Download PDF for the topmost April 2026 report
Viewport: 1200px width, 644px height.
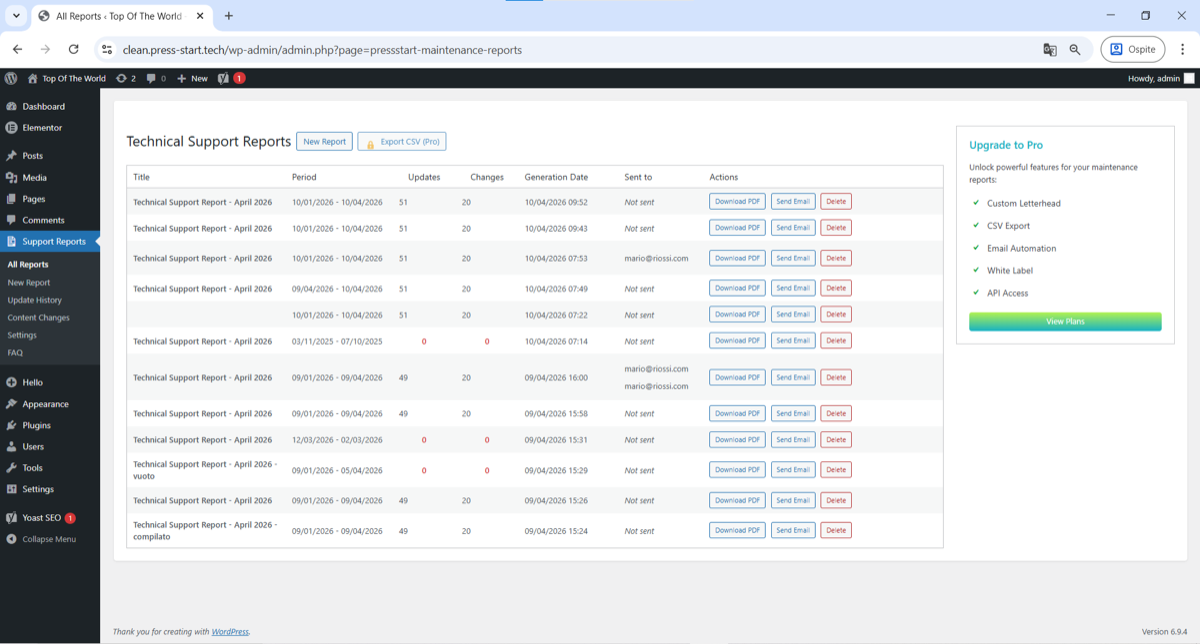pos(737,201)
